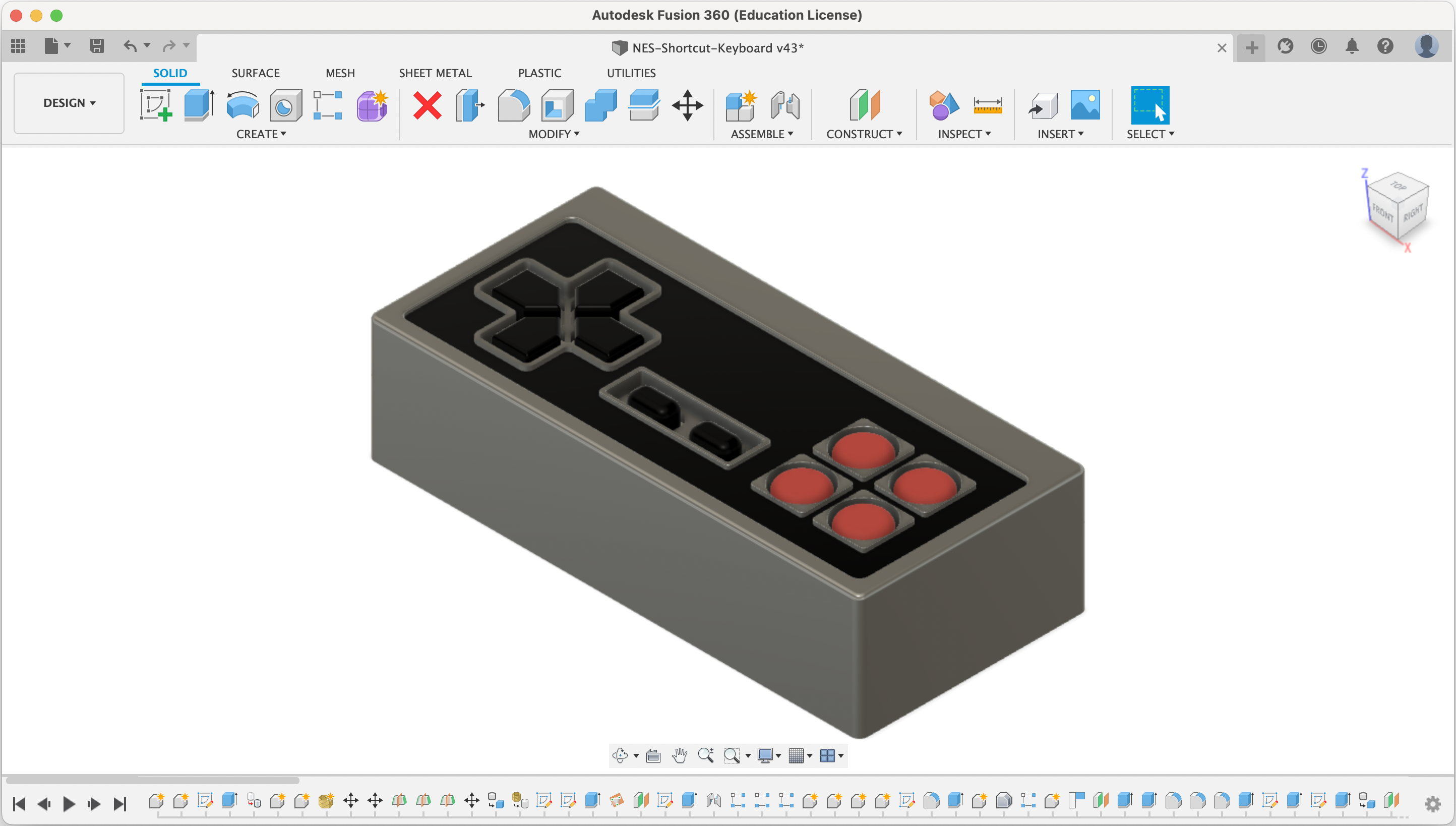Click the Undo arrow
This screenshot has width=1456, height=826.
pos(130,45)
